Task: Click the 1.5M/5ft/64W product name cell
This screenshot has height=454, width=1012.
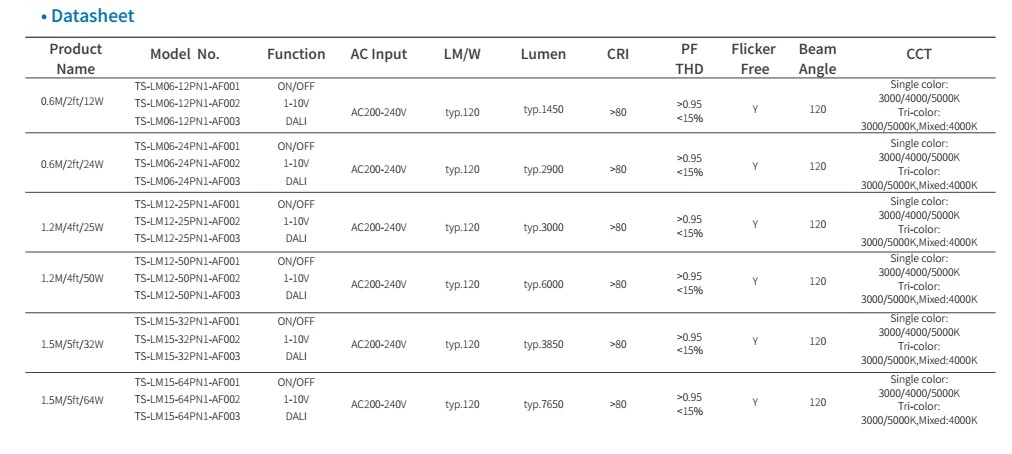Action: tap(72, 400)
